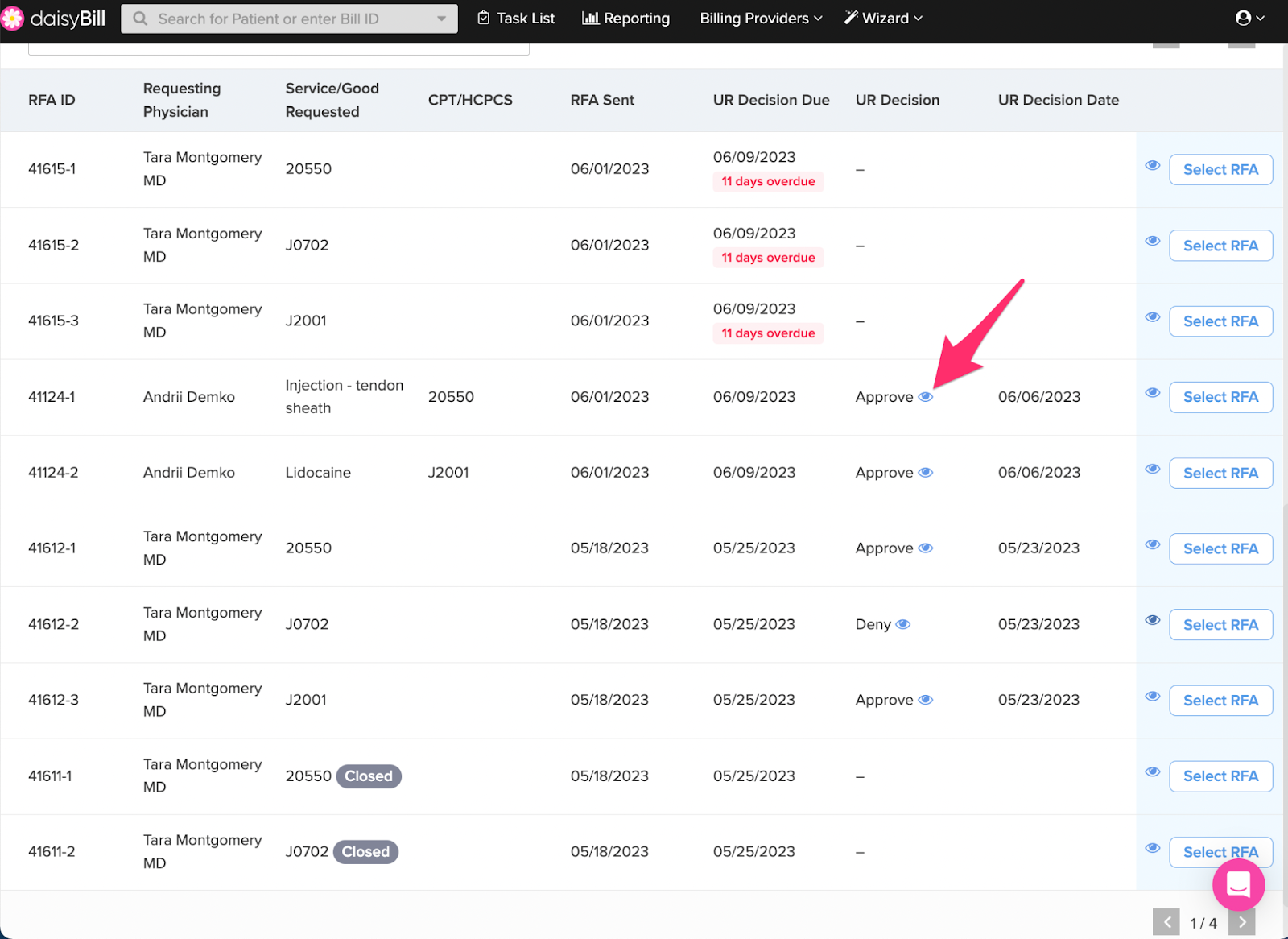Screen dimensions: 1288x939
Task: Focus the Search for Patient or Bill ID field
Action: [x=289, y=19]
